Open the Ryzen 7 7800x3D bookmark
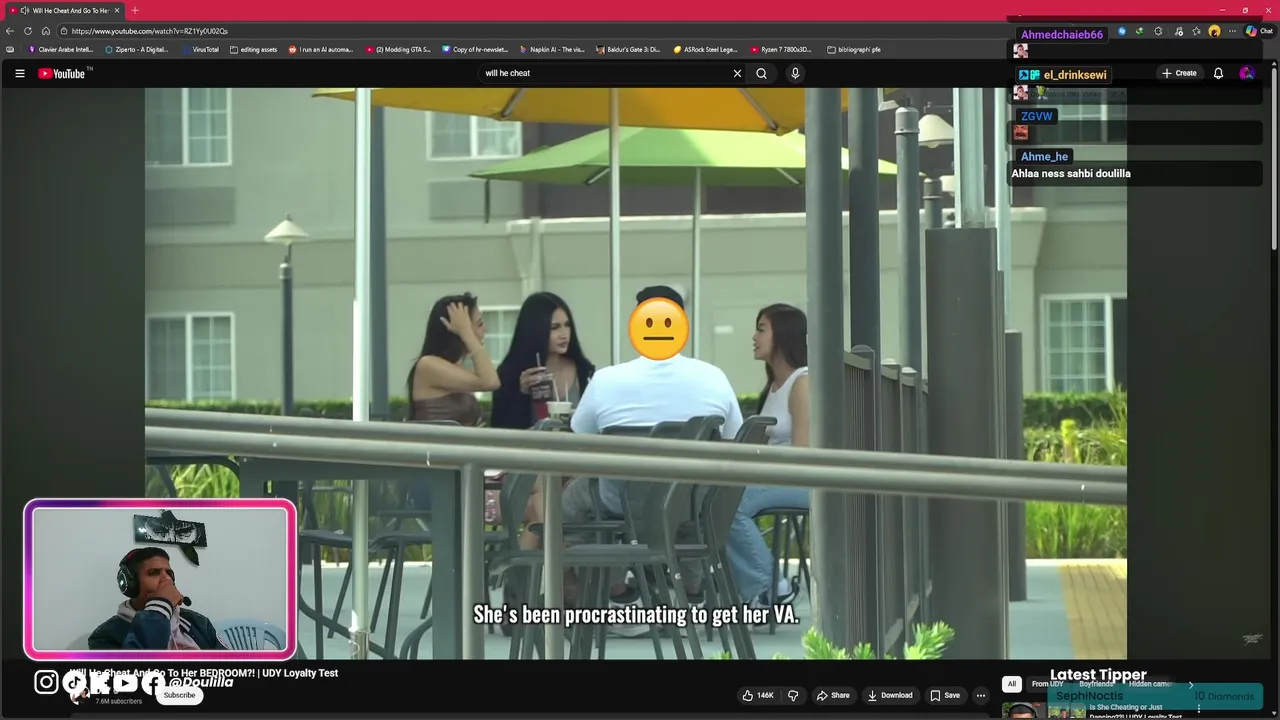Screen dimensions: 1280x720 tap(782, 49)
